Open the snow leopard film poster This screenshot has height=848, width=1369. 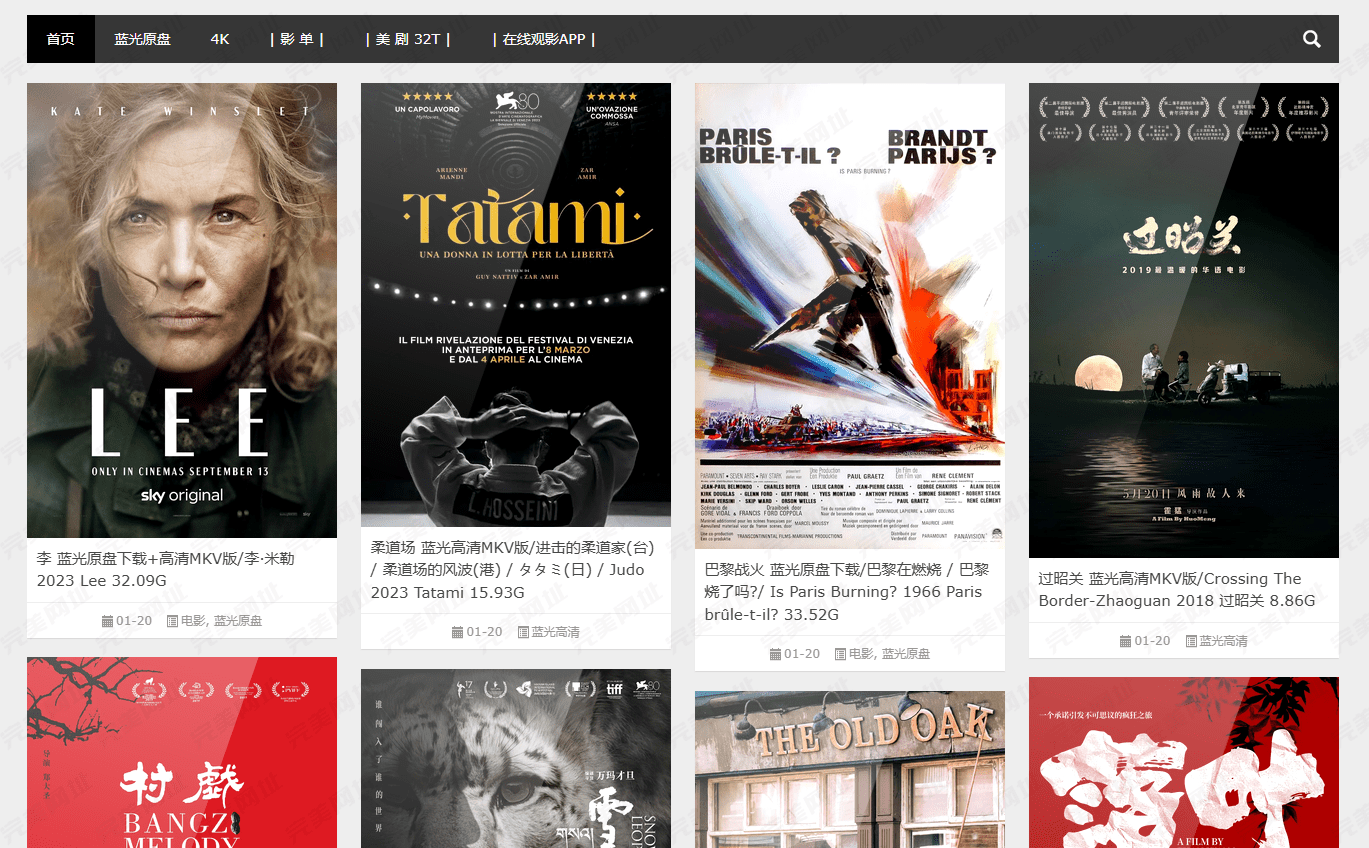click(x=516, y=758)
